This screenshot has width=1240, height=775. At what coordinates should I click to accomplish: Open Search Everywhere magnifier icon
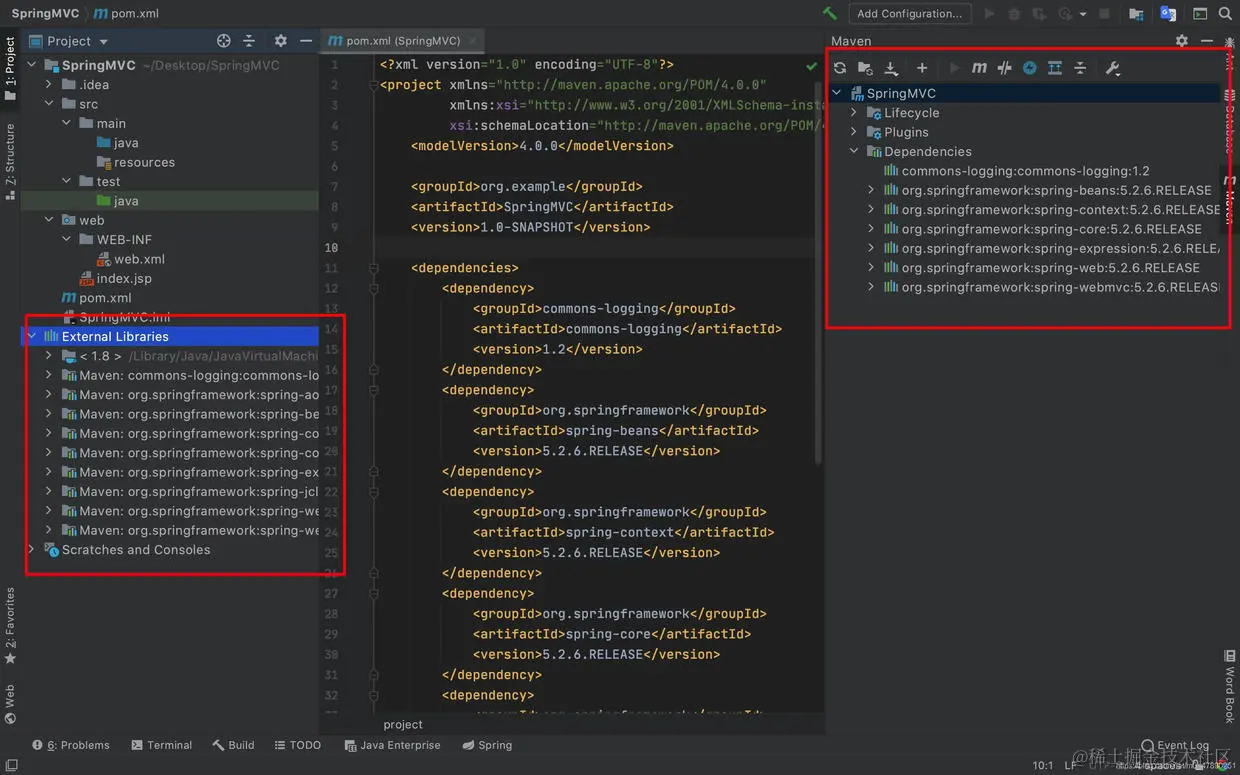tap(1226, 14)
